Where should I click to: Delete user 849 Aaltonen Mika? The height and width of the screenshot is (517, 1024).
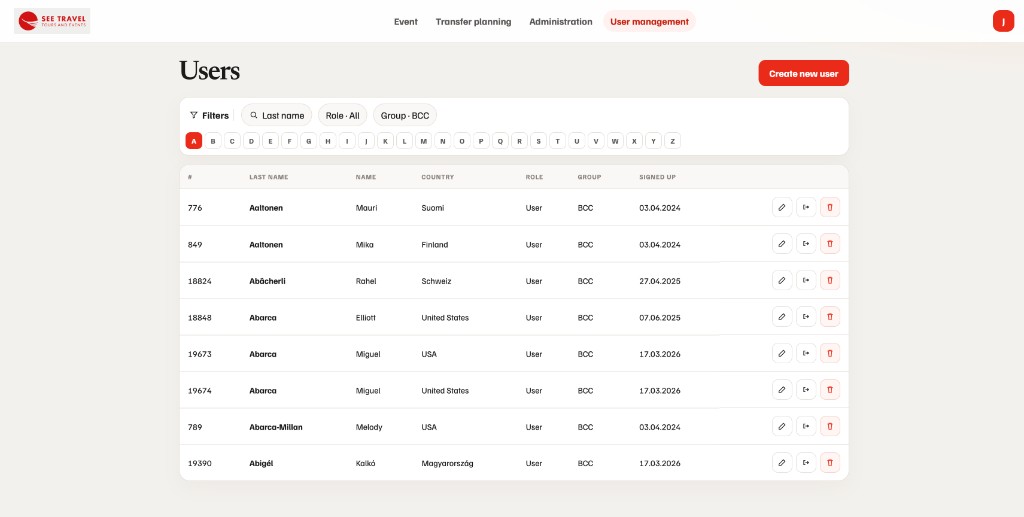click(x=830, y=243)
